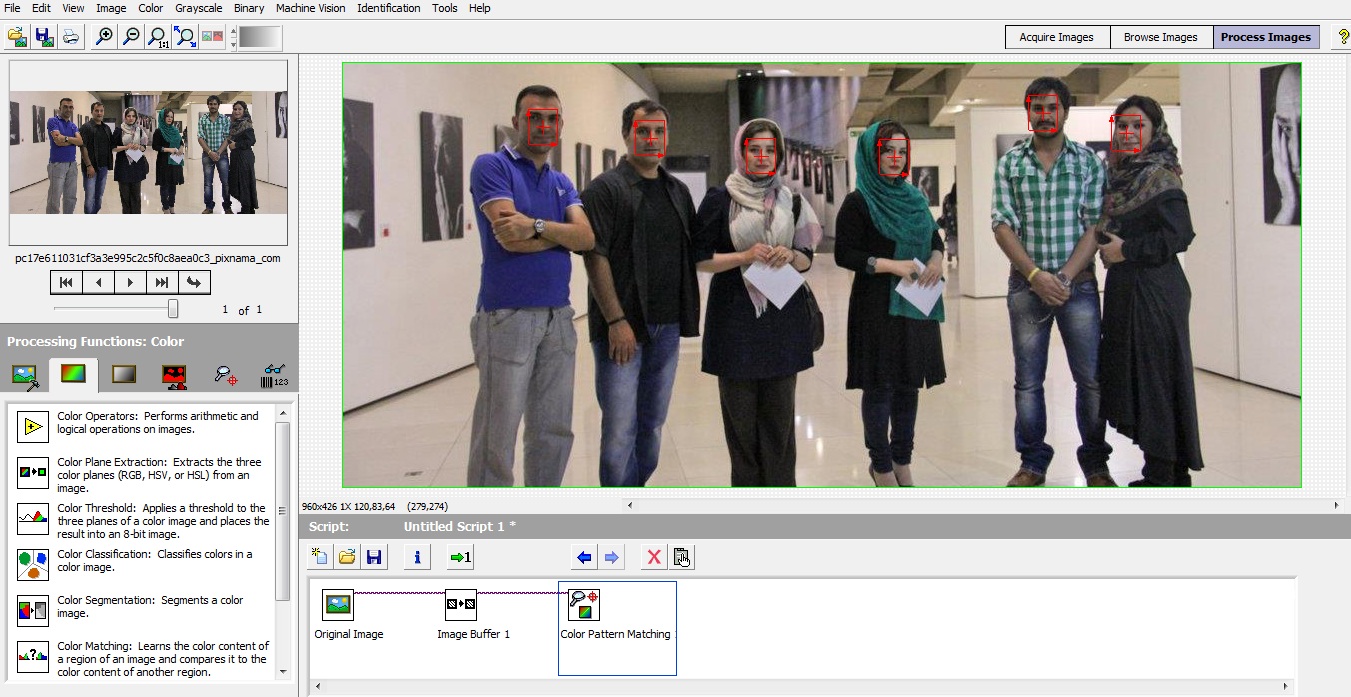Select the Color Threshold function icon
Screen dimensions: 1351x697
[33, 519]
